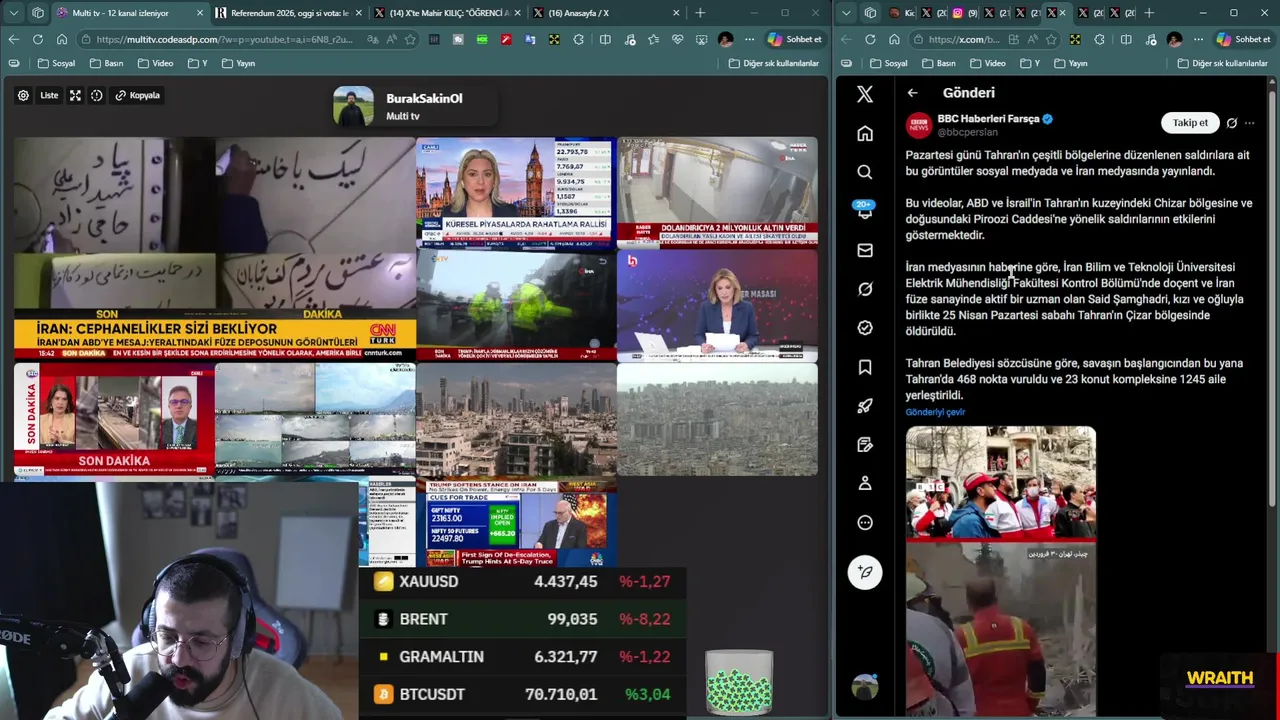Click home icon in Multi tv browser toolbar
Viewport: 1280px width, 720px height.
click(x=62, y=39)
